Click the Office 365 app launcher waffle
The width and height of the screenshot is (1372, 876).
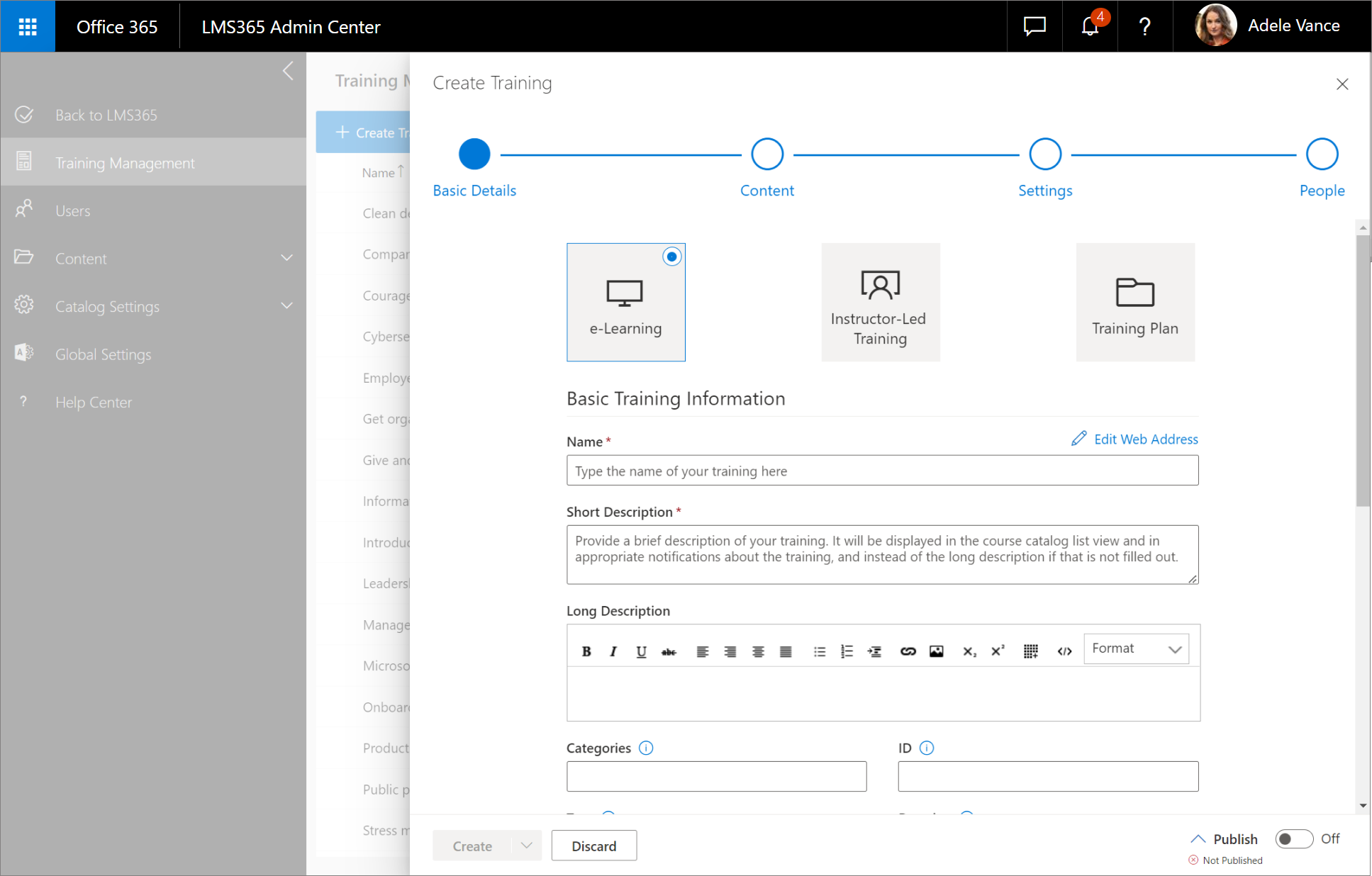click(x=28, y=26)
